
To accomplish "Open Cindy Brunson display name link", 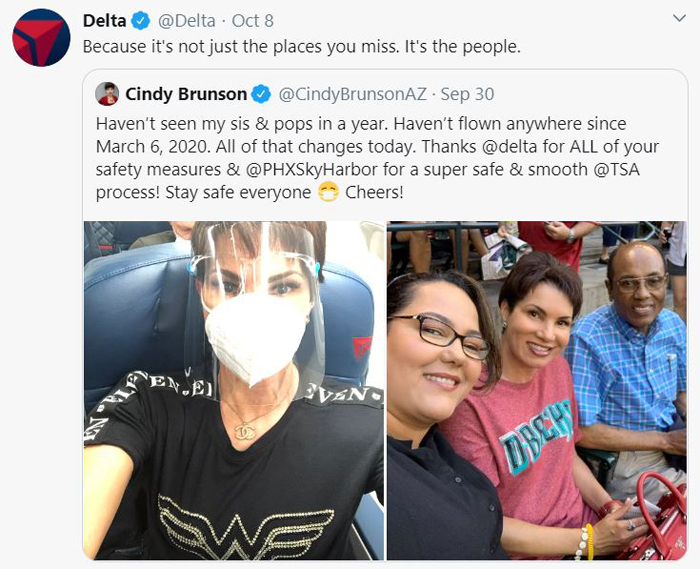I will point(186,94).
